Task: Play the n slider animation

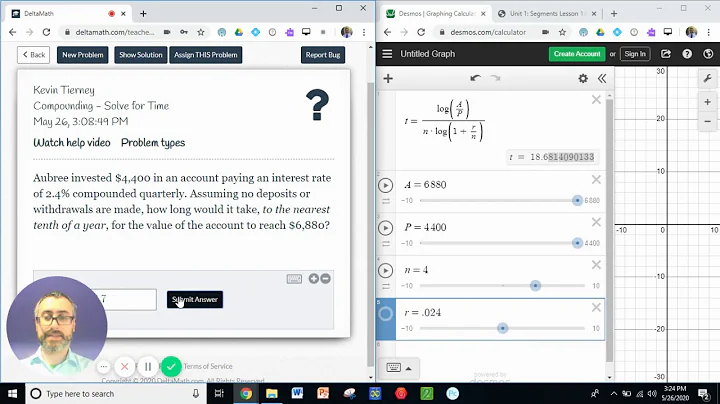Action: [385, 270]
